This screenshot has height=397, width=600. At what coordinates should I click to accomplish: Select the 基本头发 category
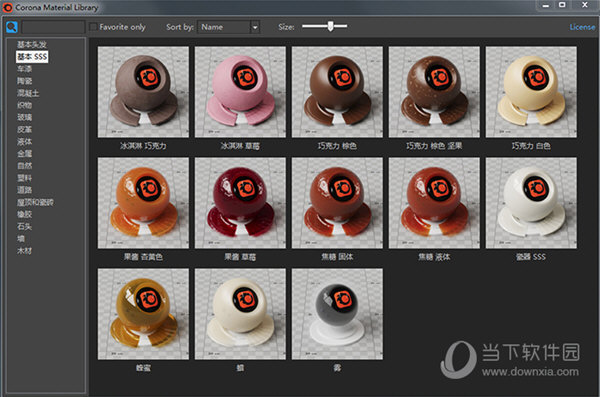(x=32, y=44)
